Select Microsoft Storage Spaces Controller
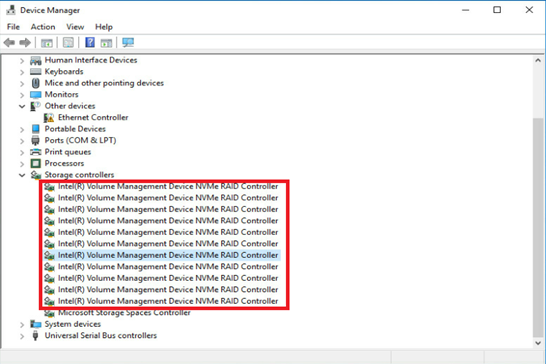546x364 pixels. pyautogui.click(x=124, y=313)
